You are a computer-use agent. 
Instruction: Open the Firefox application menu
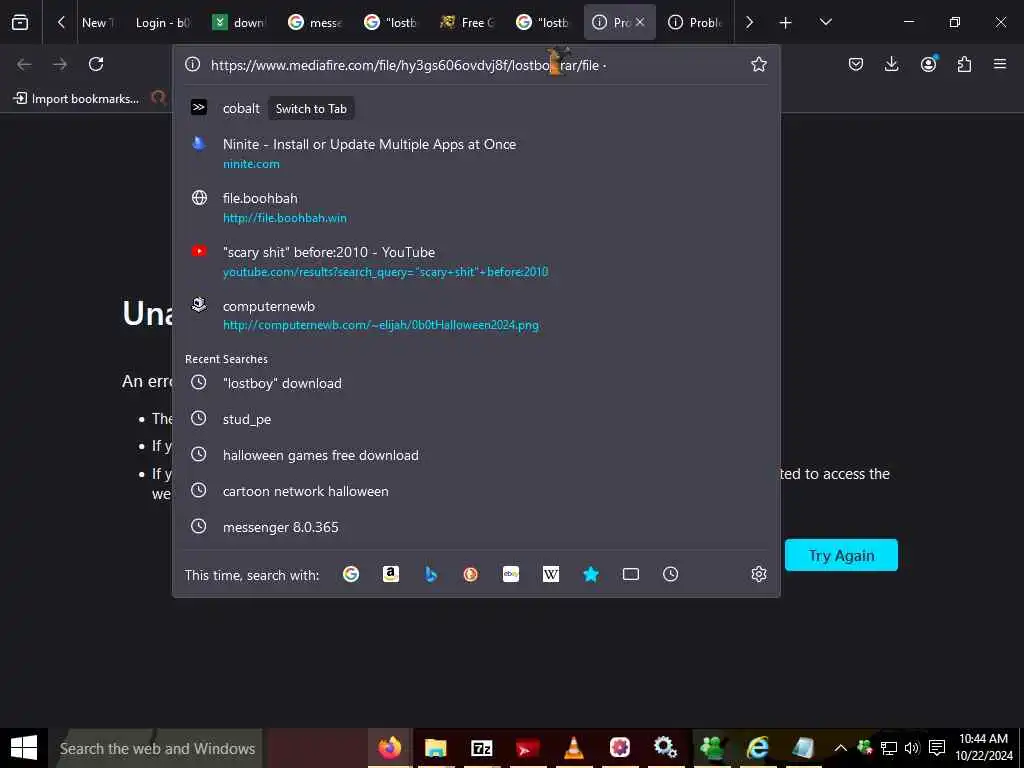(1000, 64)
